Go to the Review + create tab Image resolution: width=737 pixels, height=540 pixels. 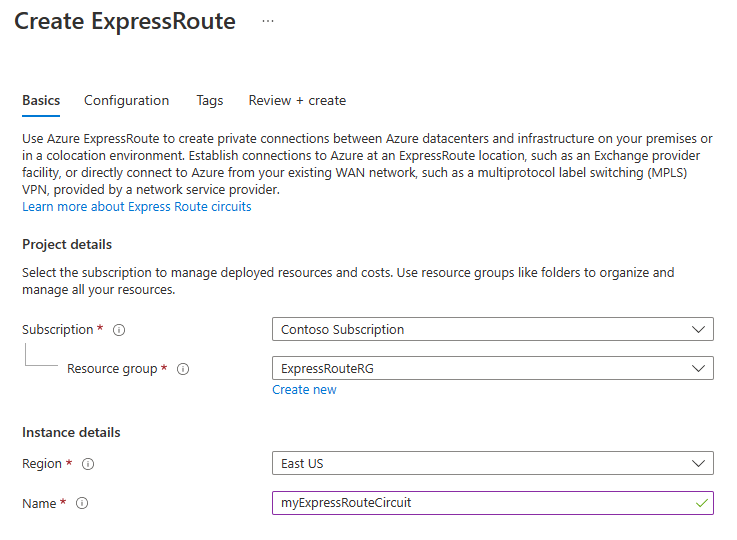(x=297, y=100)
